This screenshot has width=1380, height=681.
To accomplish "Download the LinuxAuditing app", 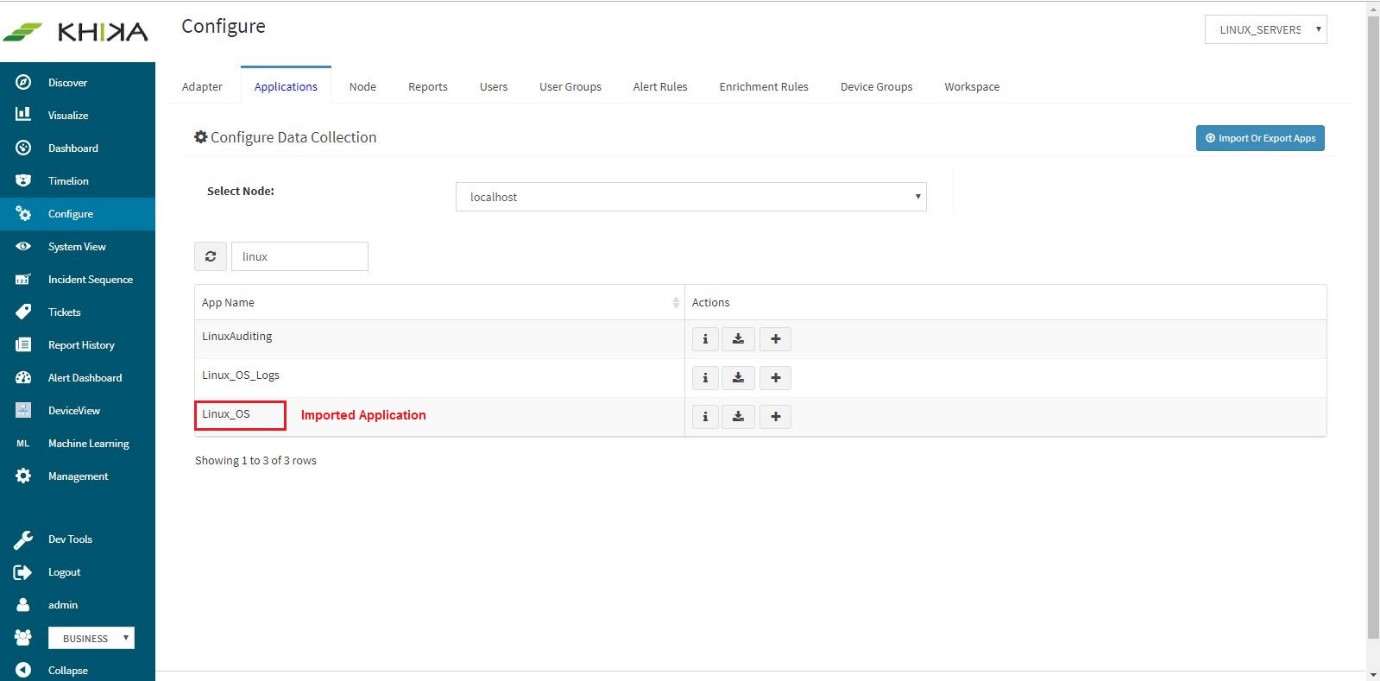I will point(739,340).
